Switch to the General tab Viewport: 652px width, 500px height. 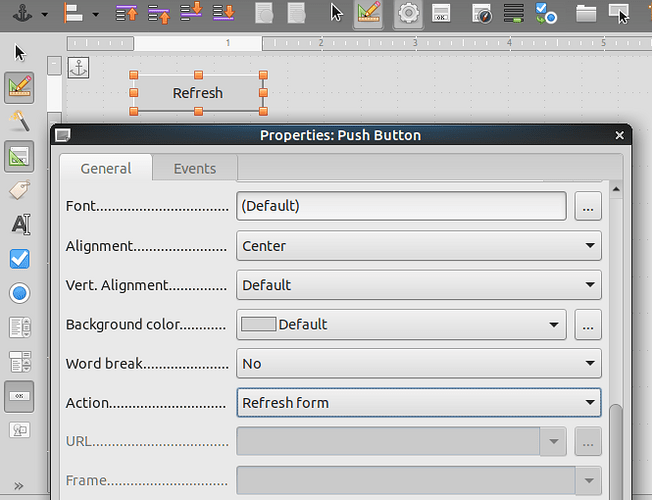pos(106,168)
